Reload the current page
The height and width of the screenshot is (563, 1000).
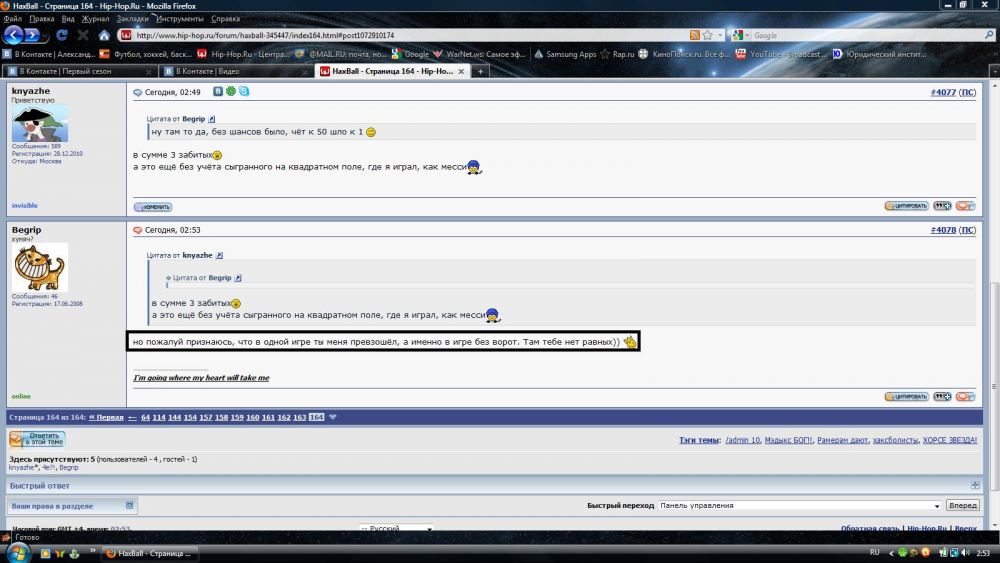click(62, 35)
